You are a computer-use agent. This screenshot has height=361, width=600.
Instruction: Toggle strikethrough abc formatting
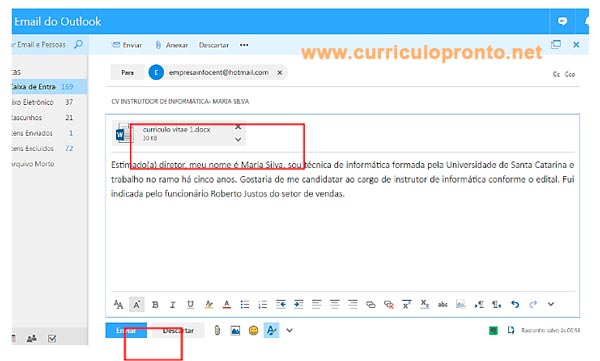(x=443, y=305)
